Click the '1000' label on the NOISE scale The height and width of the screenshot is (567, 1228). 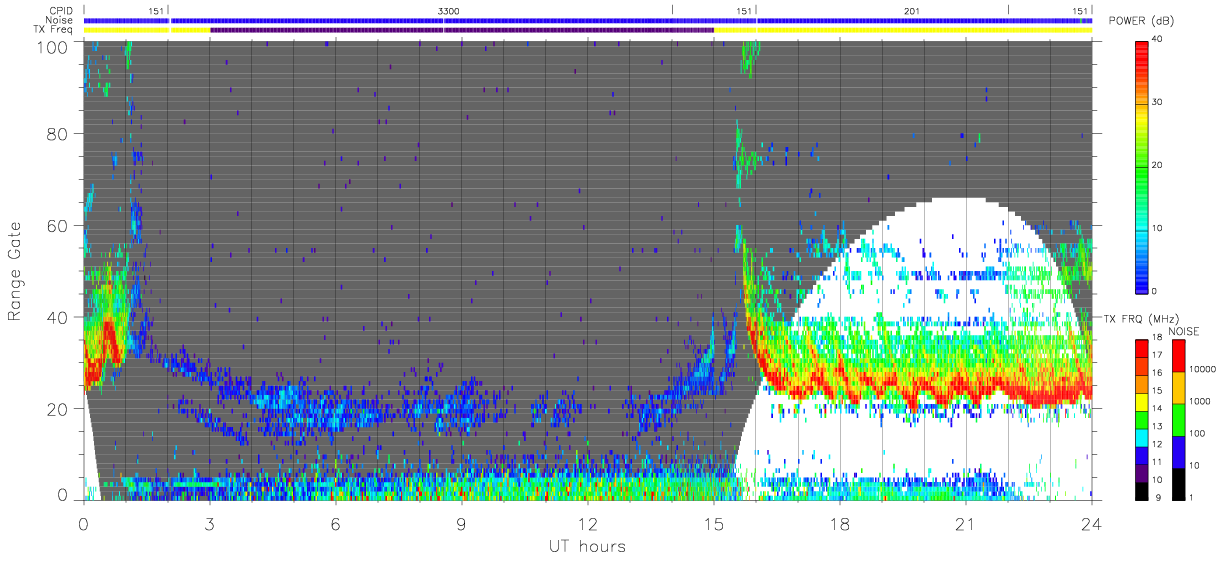(x=1201, y=402)
